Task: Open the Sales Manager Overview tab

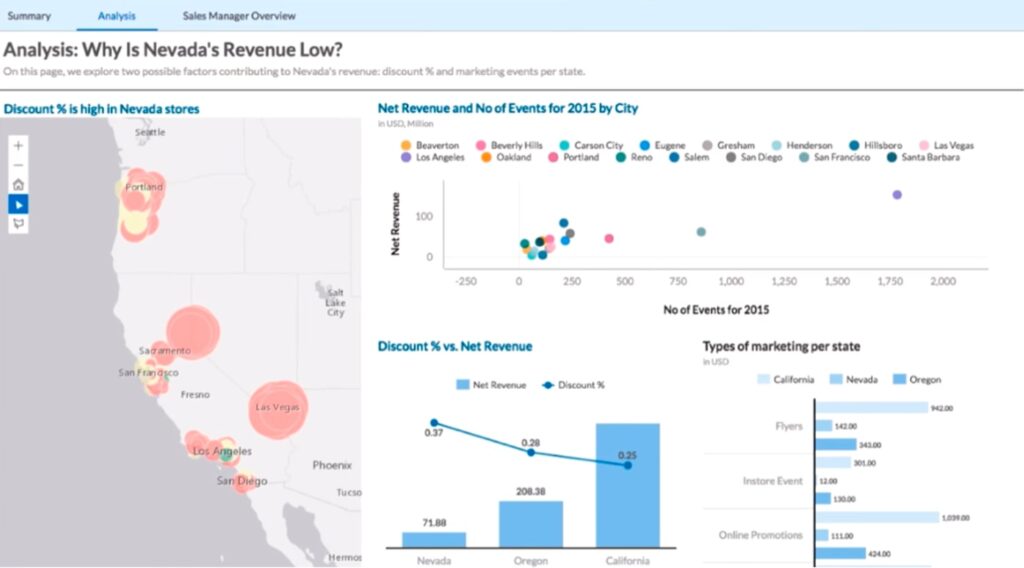Action: point(239,16)
